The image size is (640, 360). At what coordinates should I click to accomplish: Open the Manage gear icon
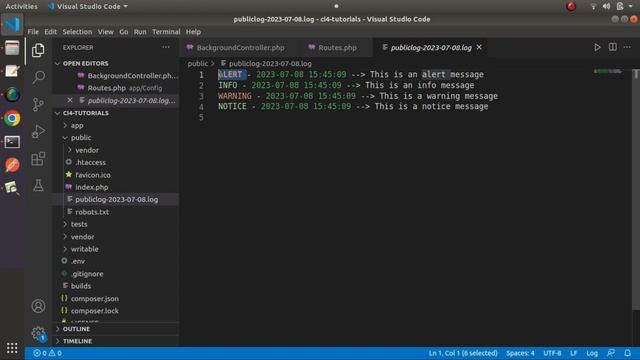(38, 333)
